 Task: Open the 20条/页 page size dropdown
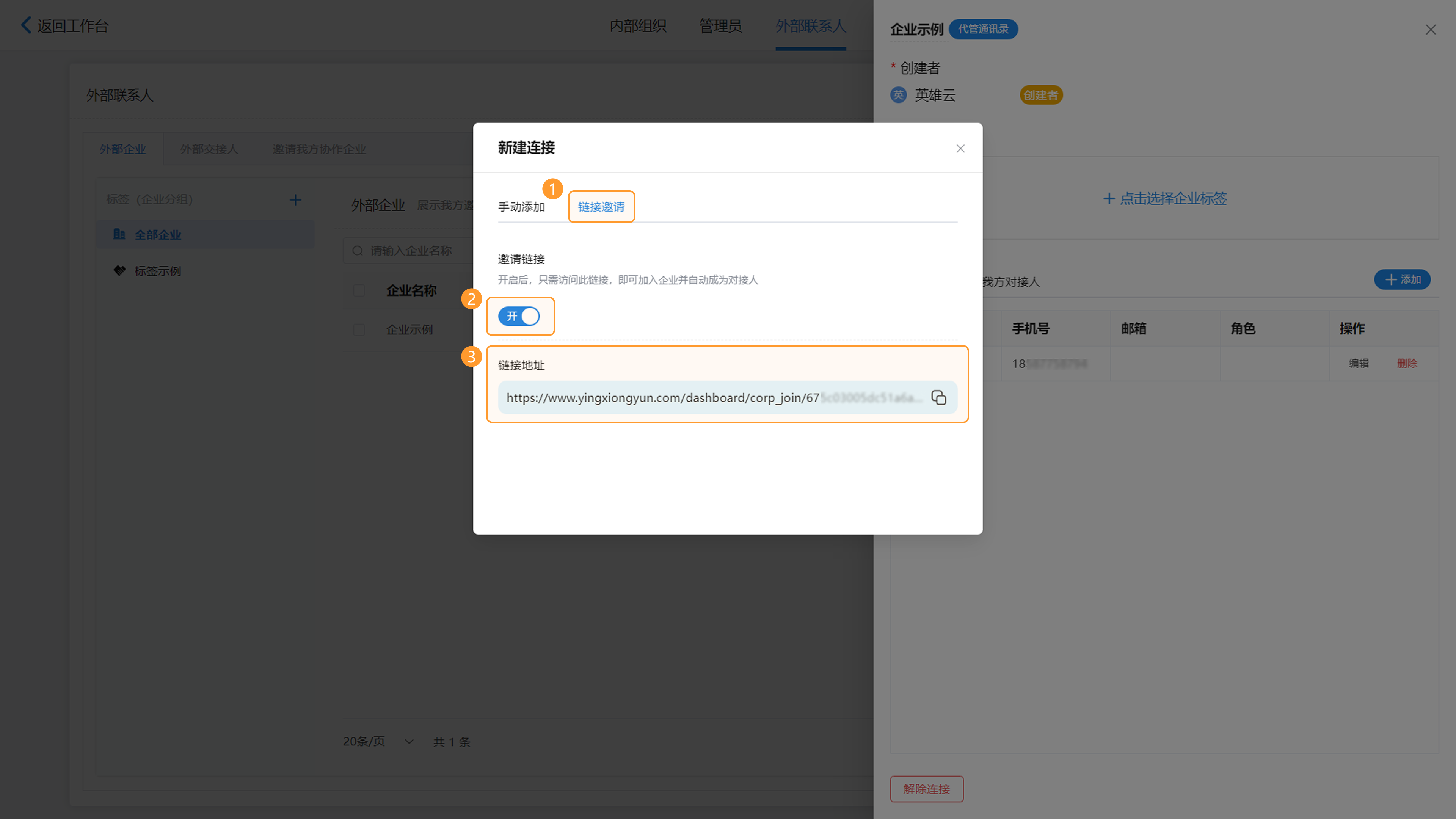pyautogui.click(x=378, y=741)
